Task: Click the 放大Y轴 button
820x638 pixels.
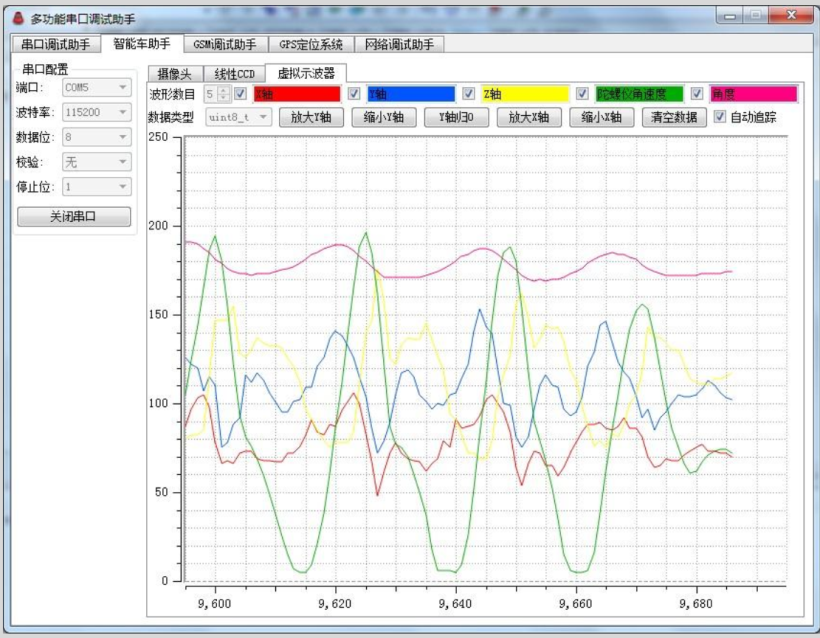Action: pos(311,117)
